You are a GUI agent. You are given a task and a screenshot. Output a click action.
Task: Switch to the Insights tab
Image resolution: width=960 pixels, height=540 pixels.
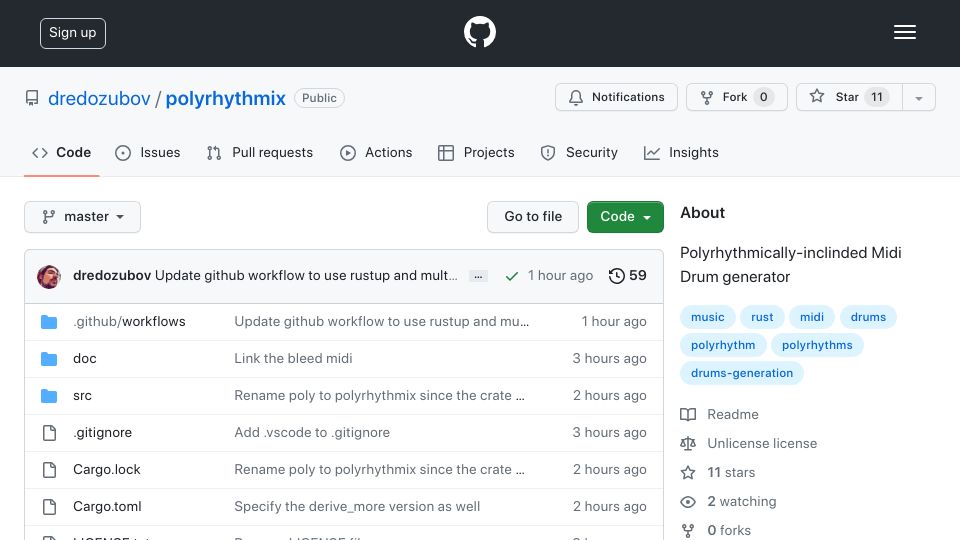point(681,152)
